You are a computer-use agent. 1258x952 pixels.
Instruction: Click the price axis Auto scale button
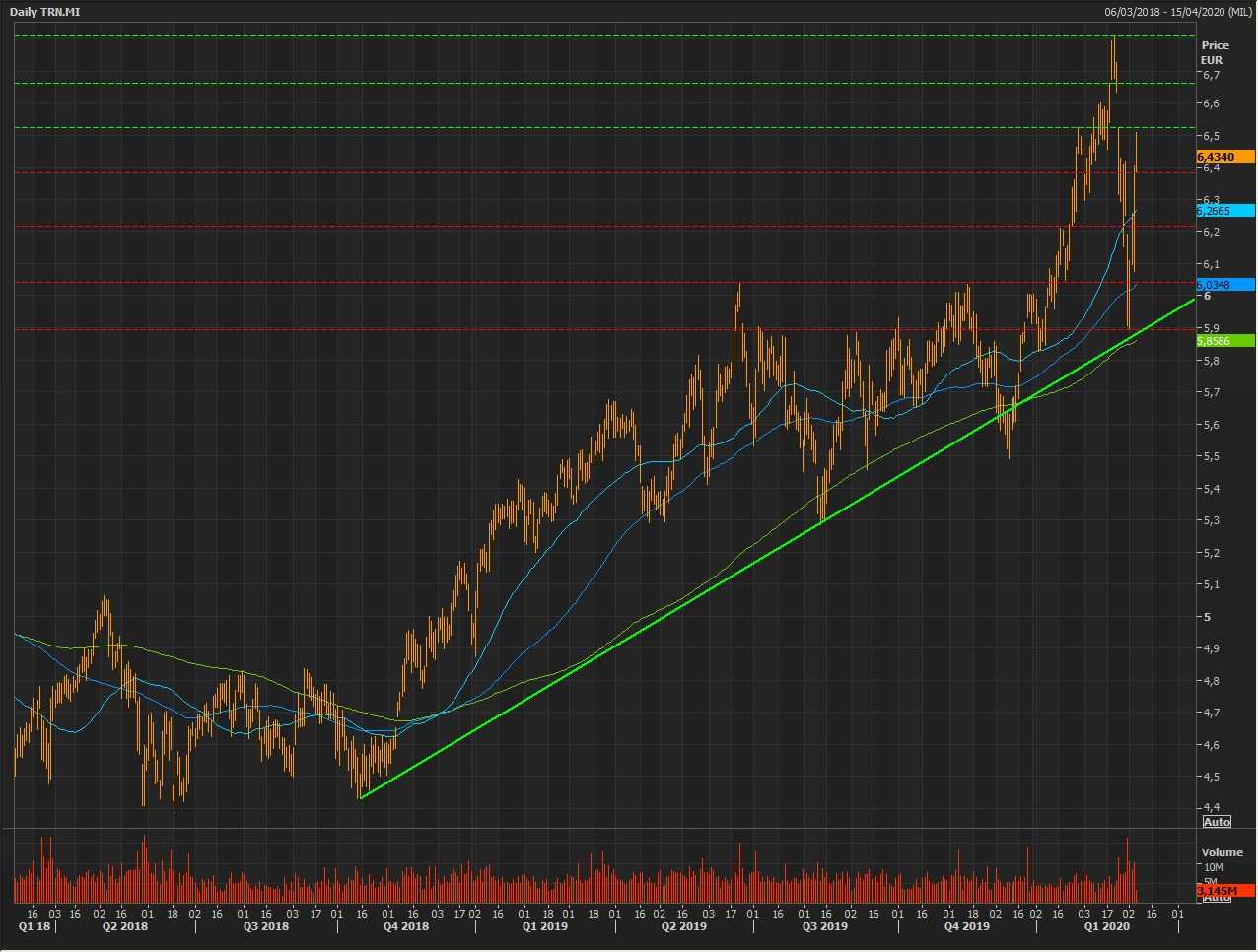(x=1217, y=822)
